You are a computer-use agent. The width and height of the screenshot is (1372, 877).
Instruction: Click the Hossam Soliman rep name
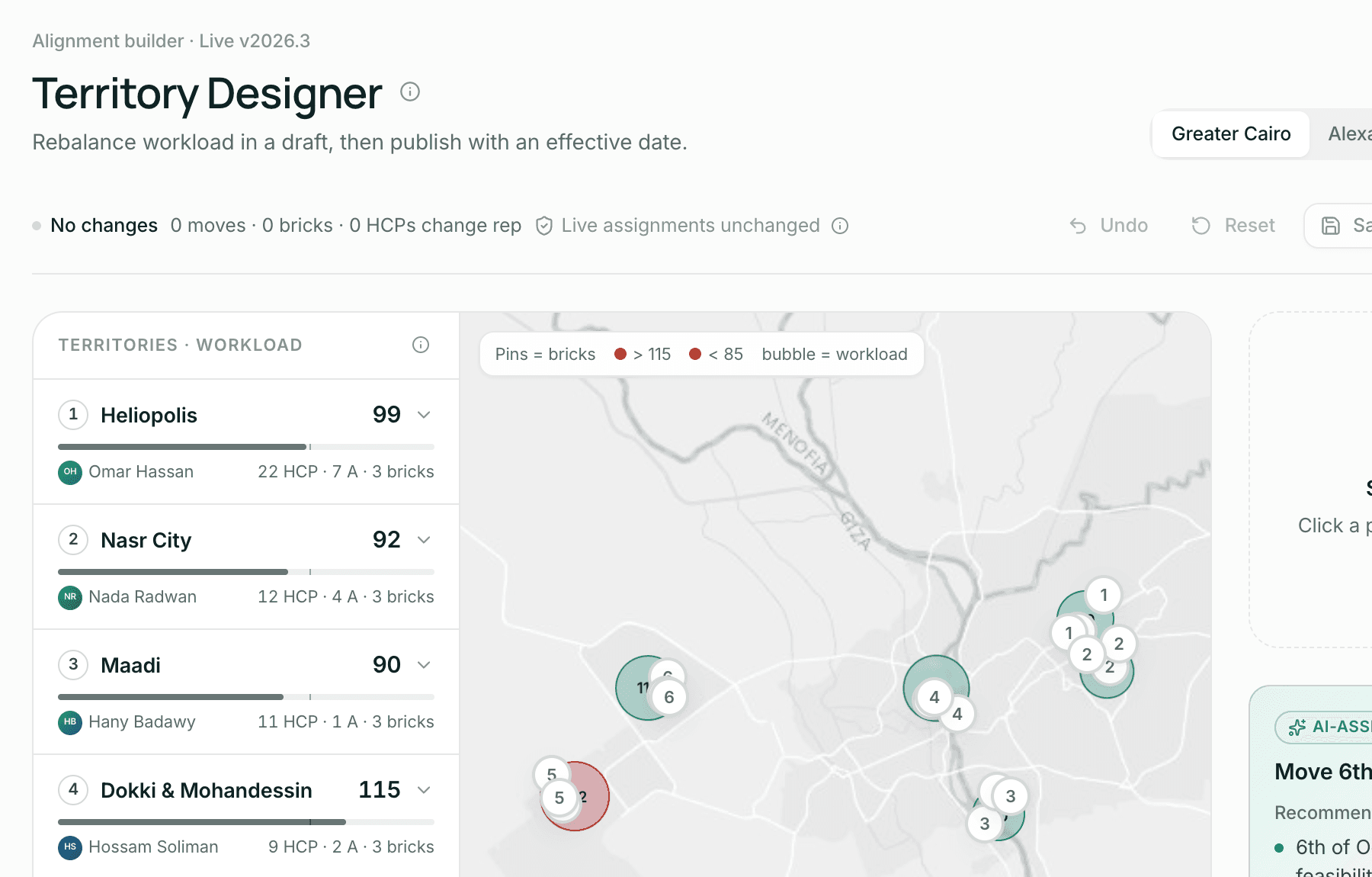pos(153,847)
